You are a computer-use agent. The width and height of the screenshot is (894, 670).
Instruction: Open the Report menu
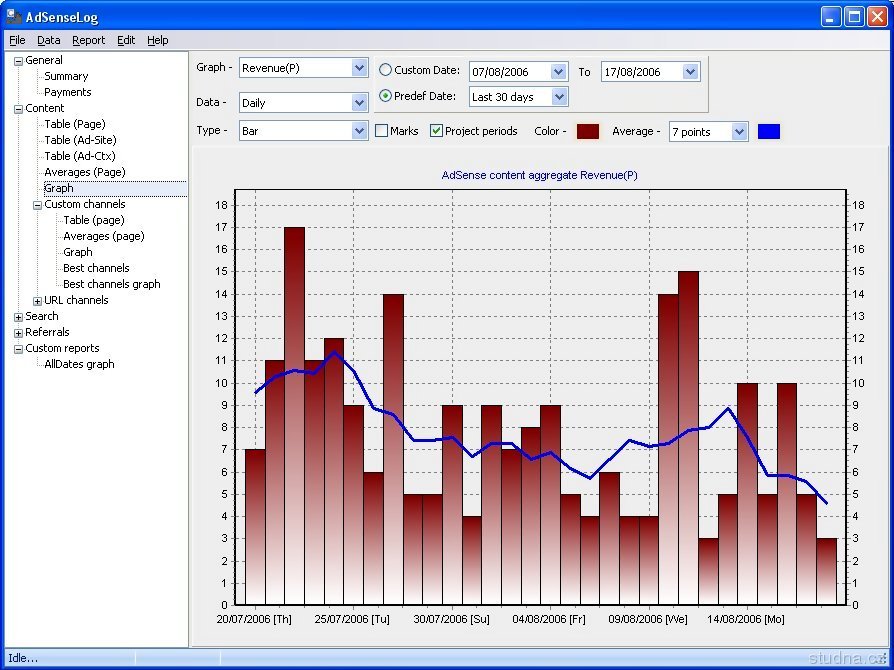[88, 41]
